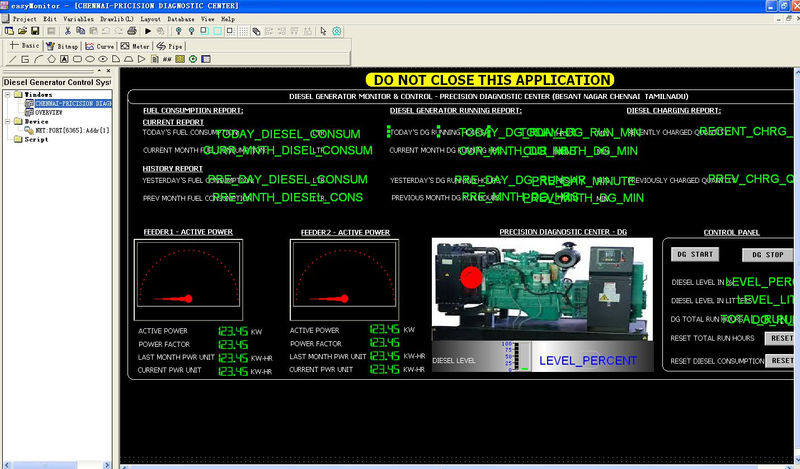Click the printer icon
Screen dimensions: 800x469
click(x=132, y=31)
